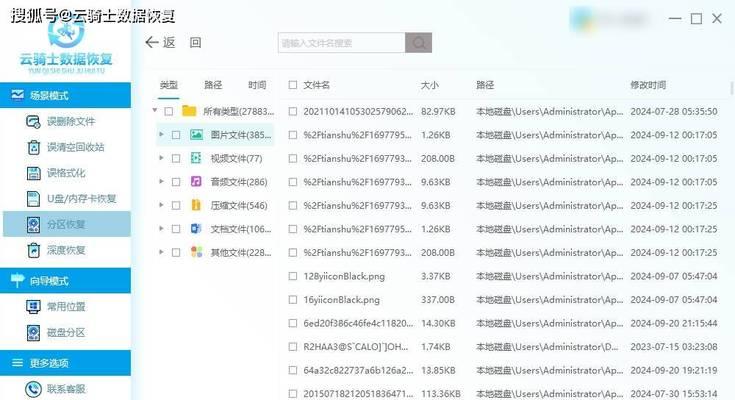Select the 其他文件 colored squares icon
This screenshot has width=735, height=400.
point(196,252)
